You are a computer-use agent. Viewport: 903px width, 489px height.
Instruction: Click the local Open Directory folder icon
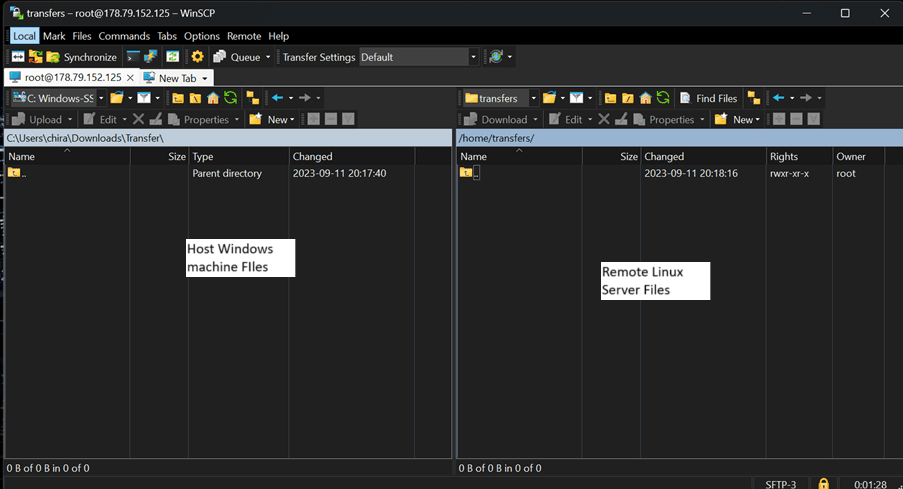(117, 98)
